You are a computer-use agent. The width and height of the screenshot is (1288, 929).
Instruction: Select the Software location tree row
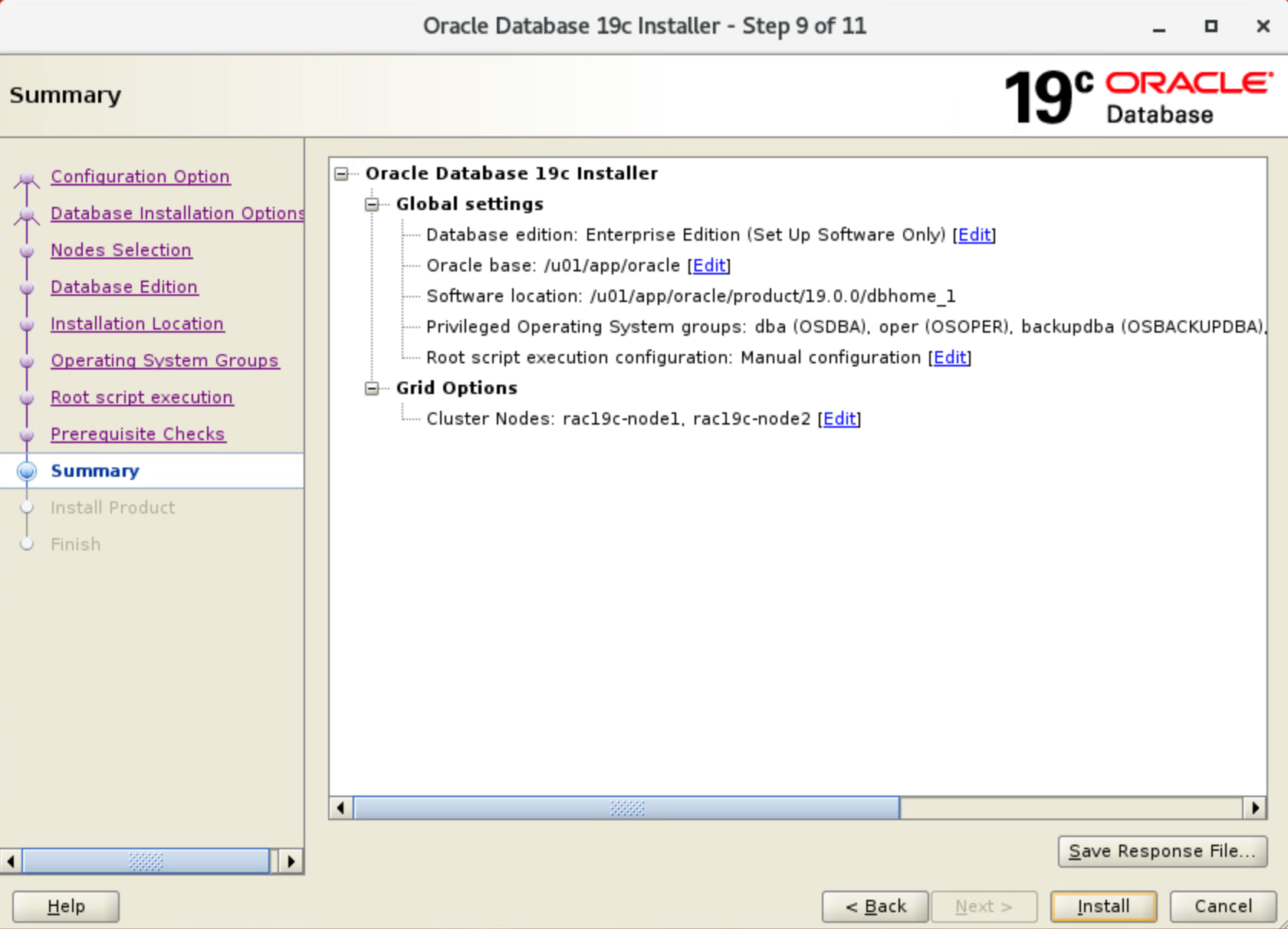(x=691, y=296)
